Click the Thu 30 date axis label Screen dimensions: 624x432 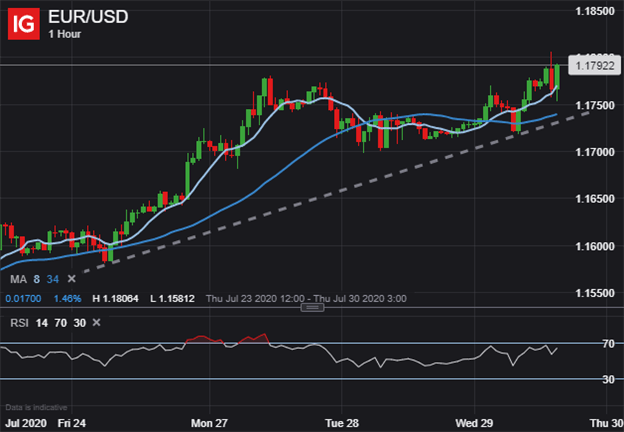point(606,423)
